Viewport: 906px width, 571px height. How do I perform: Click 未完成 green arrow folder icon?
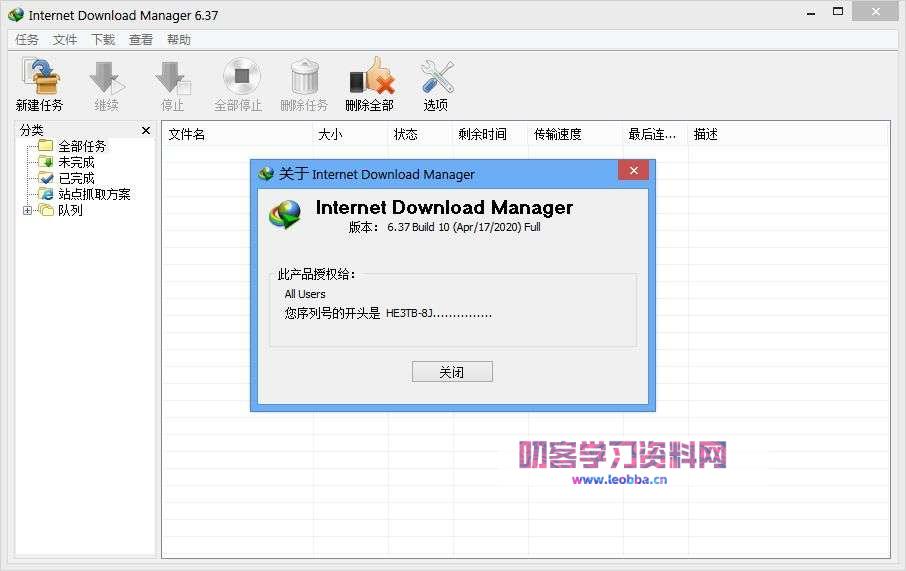tap(46, 162)
